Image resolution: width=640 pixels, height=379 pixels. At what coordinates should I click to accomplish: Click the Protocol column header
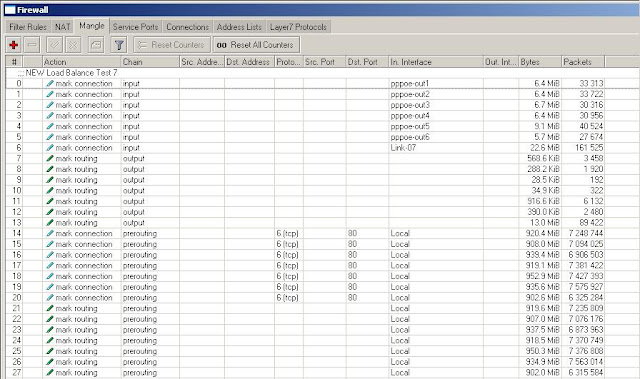pos(289,62)
